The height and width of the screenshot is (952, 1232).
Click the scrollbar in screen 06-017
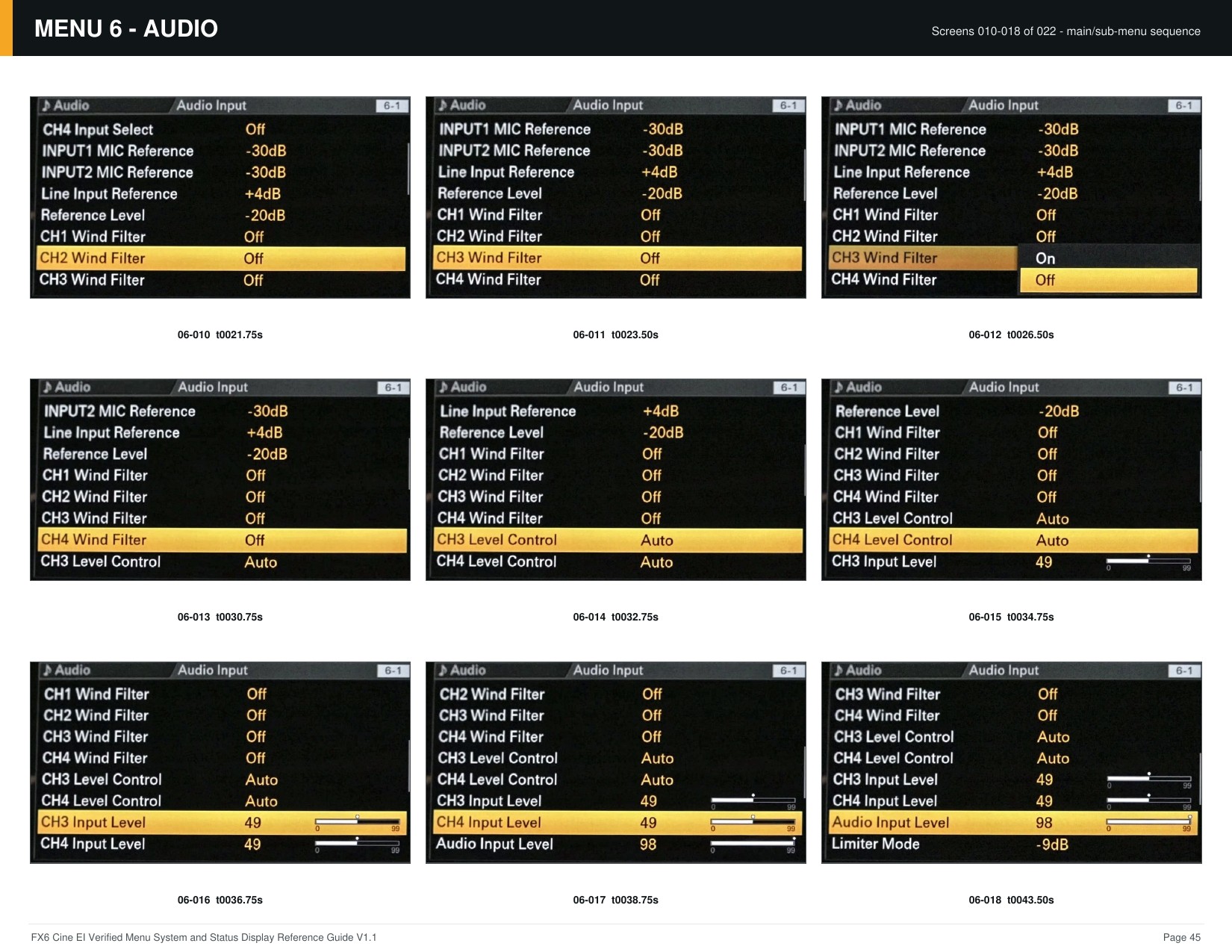tap(804, 773)
